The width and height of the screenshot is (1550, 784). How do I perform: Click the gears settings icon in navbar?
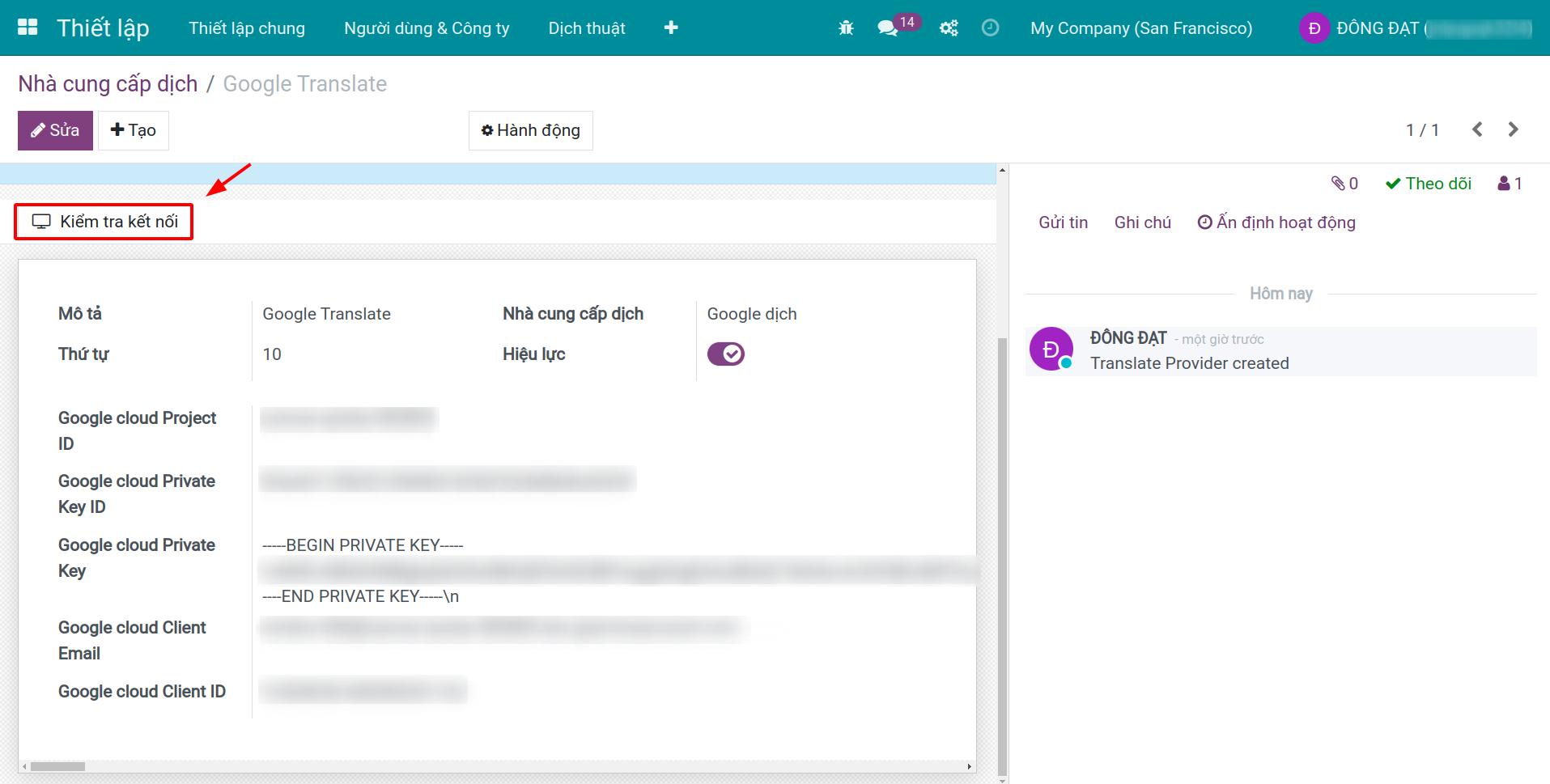tap(949, 28)
